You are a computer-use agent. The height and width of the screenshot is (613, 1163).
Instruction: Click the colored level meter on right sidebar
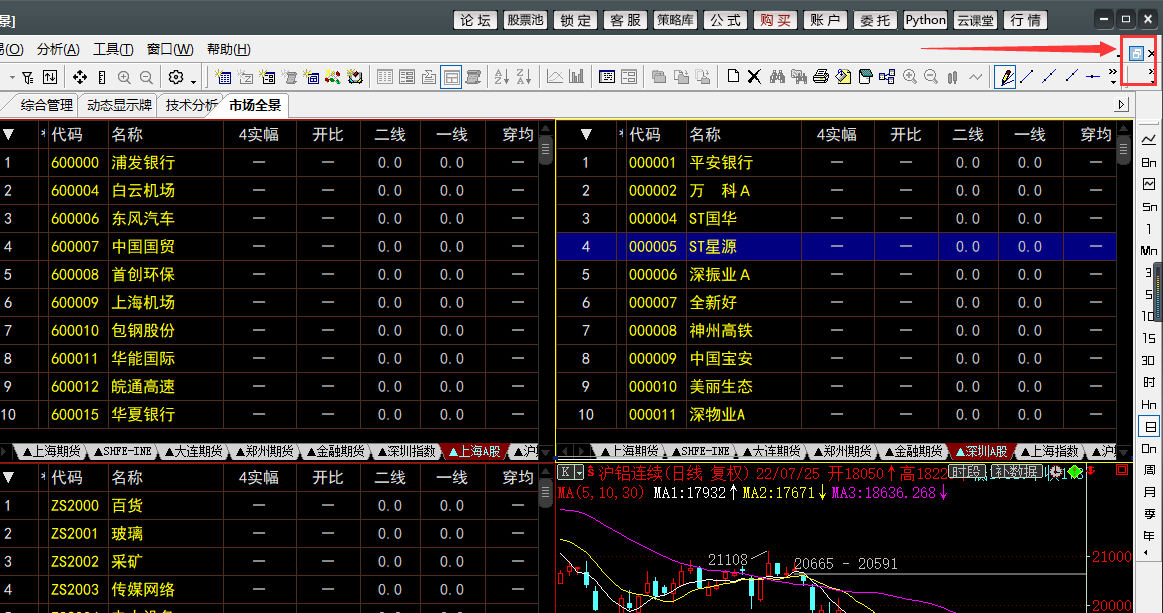click(x=1159, y=293)
